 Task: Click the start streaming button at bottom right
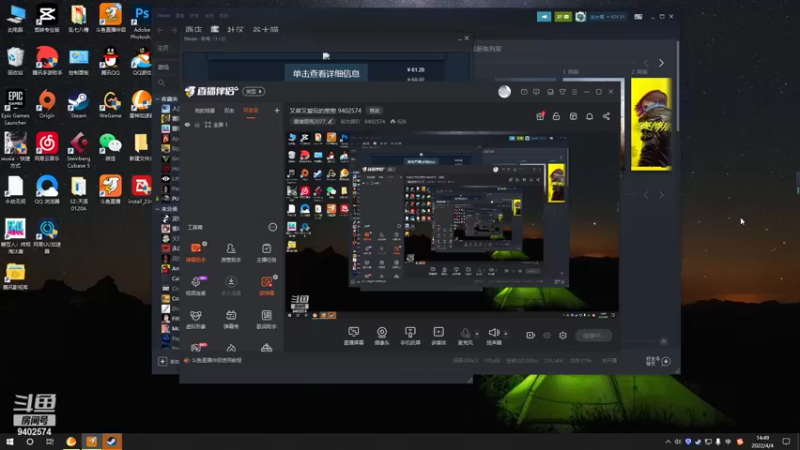[593, 335]
